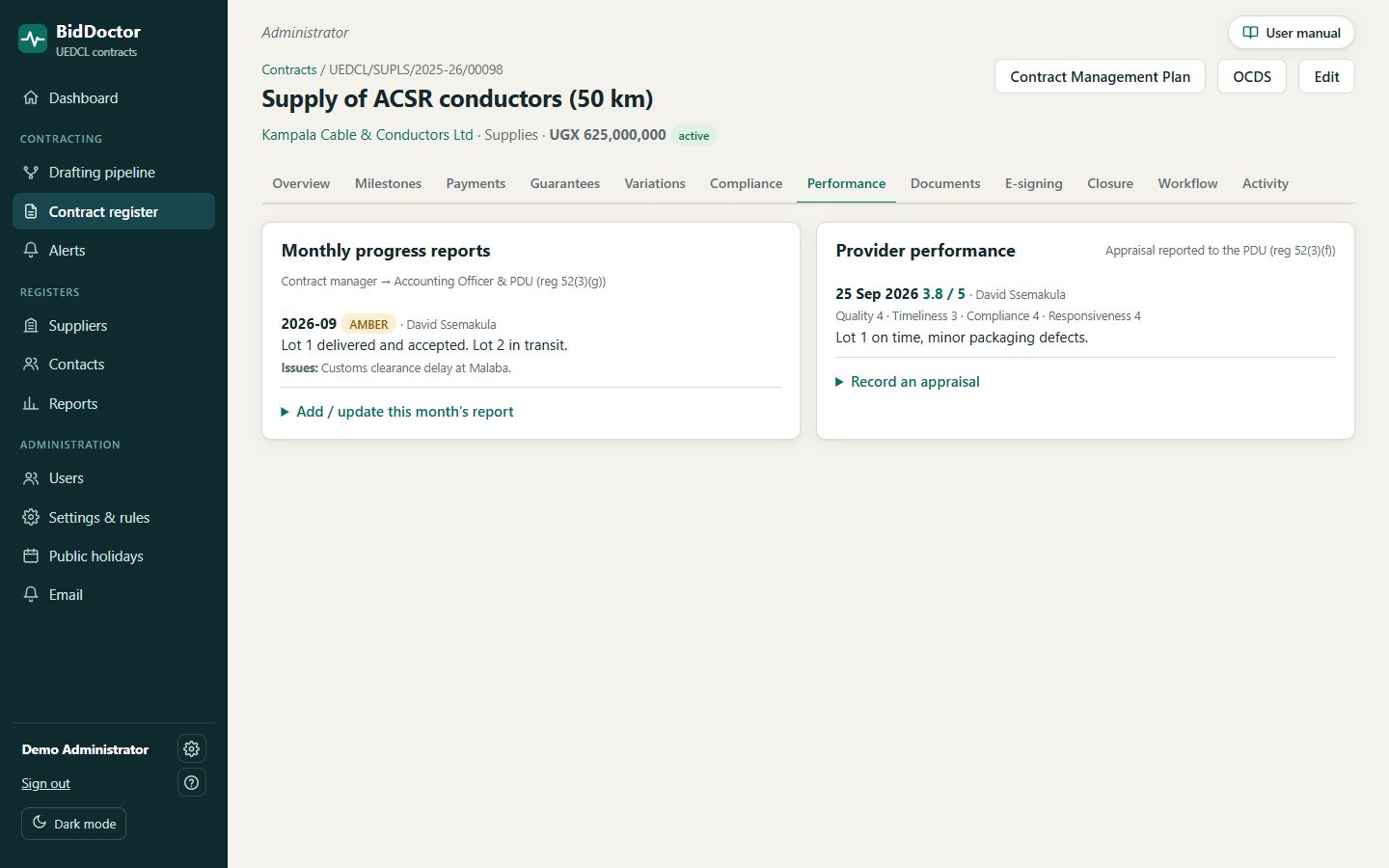Click the Suppliers building icon
The width and height of the screenshot is (1389, 868).
(31, 325)
